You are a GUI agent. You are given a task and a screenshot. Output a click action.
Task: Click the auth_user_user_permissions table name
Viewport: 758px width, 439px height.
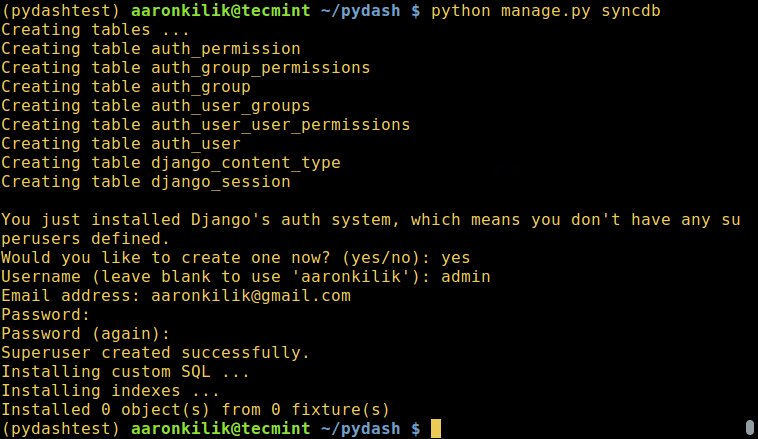(280, 125)
